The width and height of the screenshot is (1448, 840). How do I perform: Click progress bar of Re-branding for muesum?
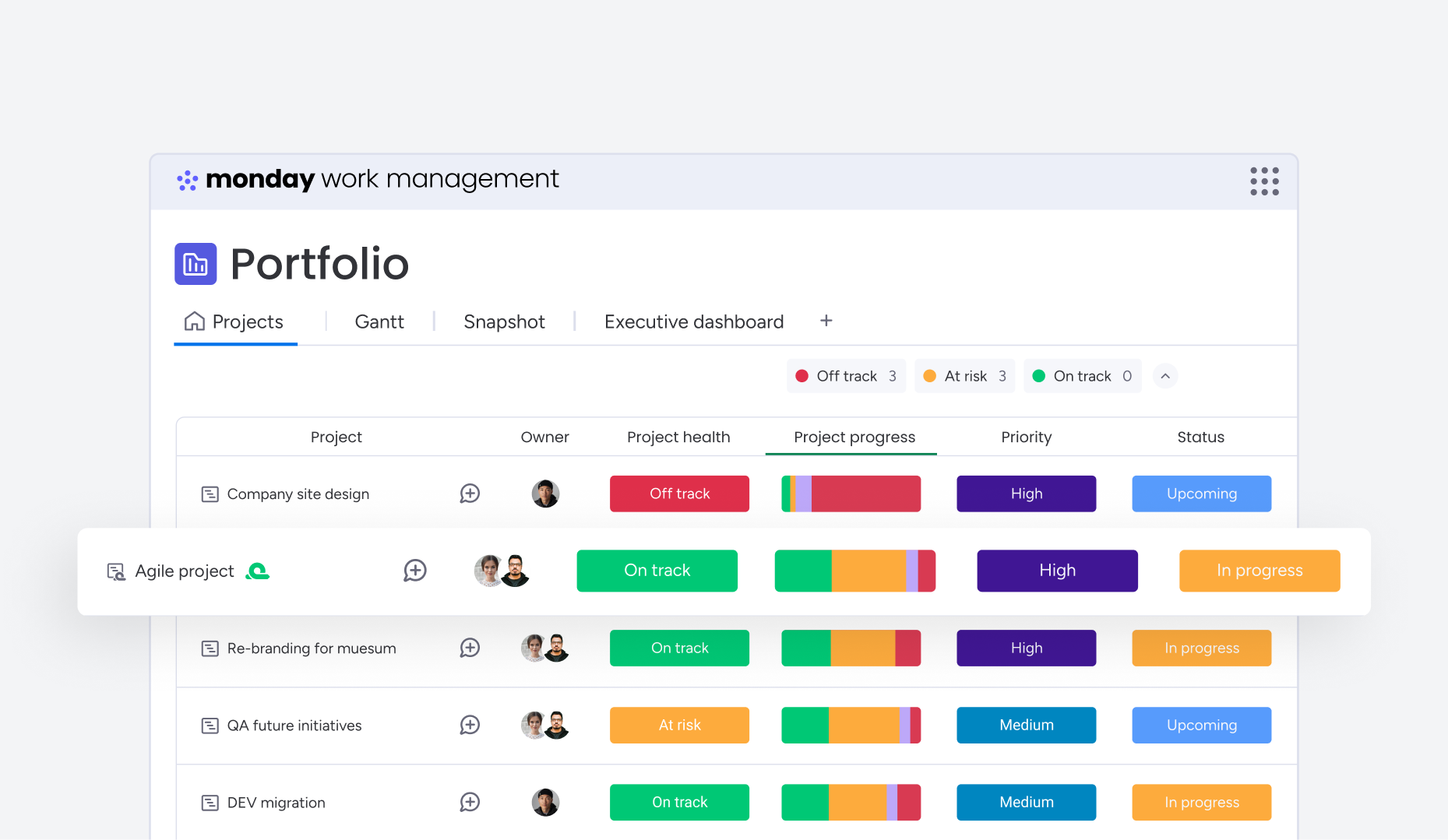(851, 648)
